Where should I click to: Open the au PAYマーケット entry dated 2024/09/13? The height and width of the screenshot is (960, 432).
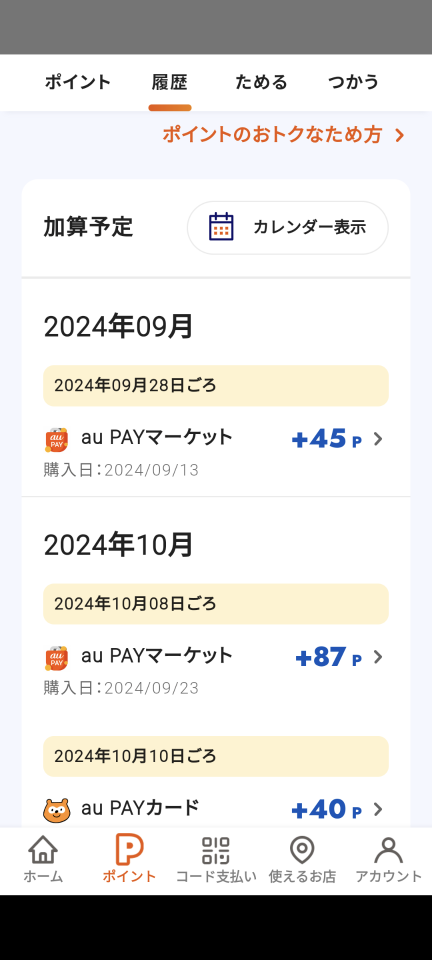216,452
